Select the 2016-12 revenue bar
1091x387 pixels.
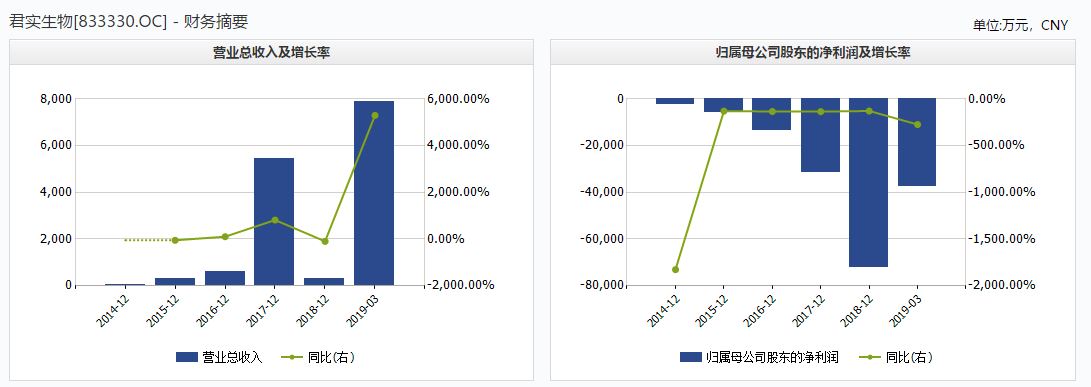tap(224, 278)
